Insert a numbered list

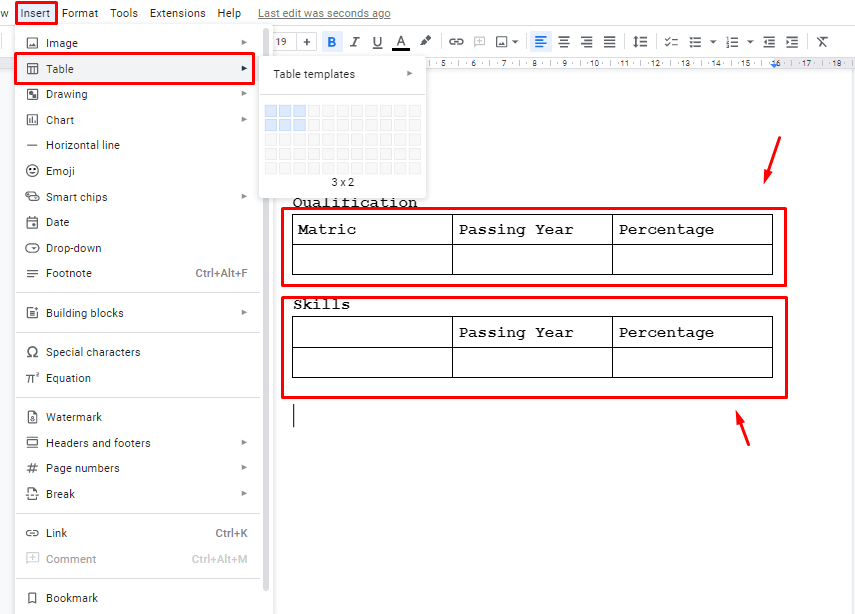pyautogui.click(x=732, y=42)
